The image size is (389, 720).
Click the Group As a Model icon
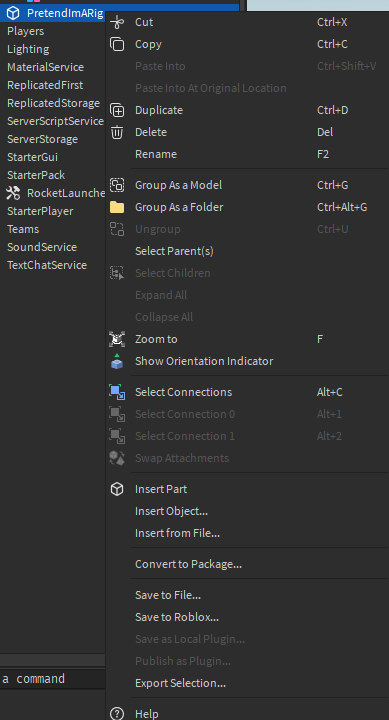coord(117,185)
